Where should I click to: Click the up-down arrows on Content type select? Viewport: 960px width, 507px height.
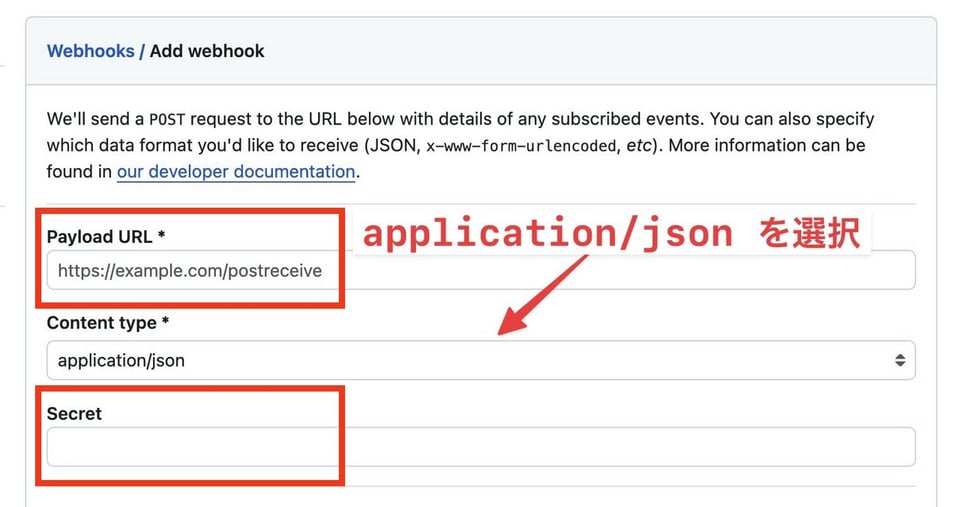click(x=900, y=360)
